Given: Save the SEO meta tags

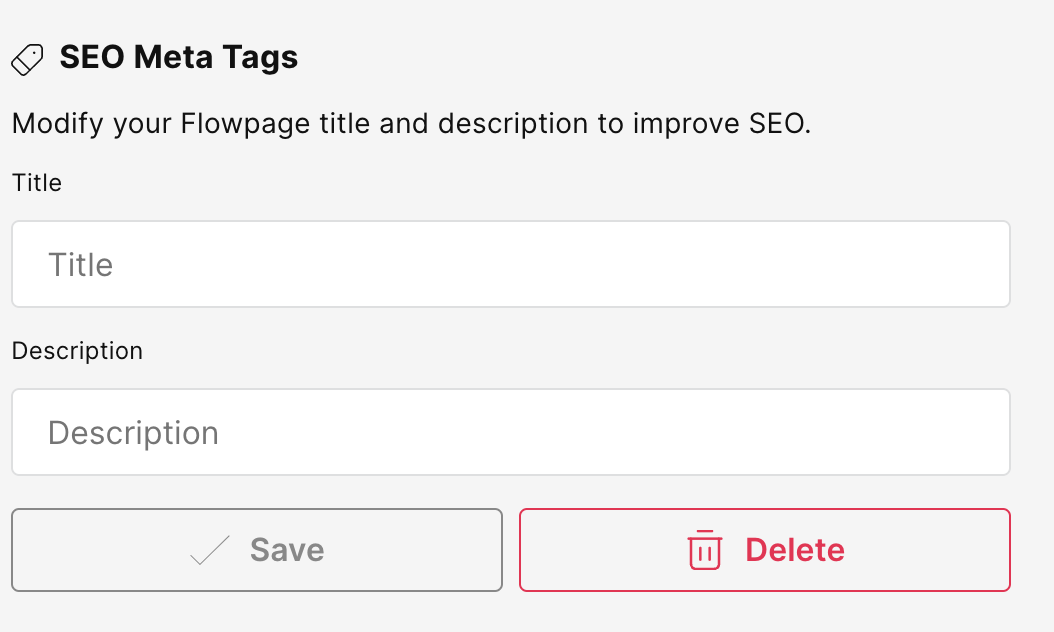Looking at the screenshot, I should pyautogui.click(x=257, y=550).
